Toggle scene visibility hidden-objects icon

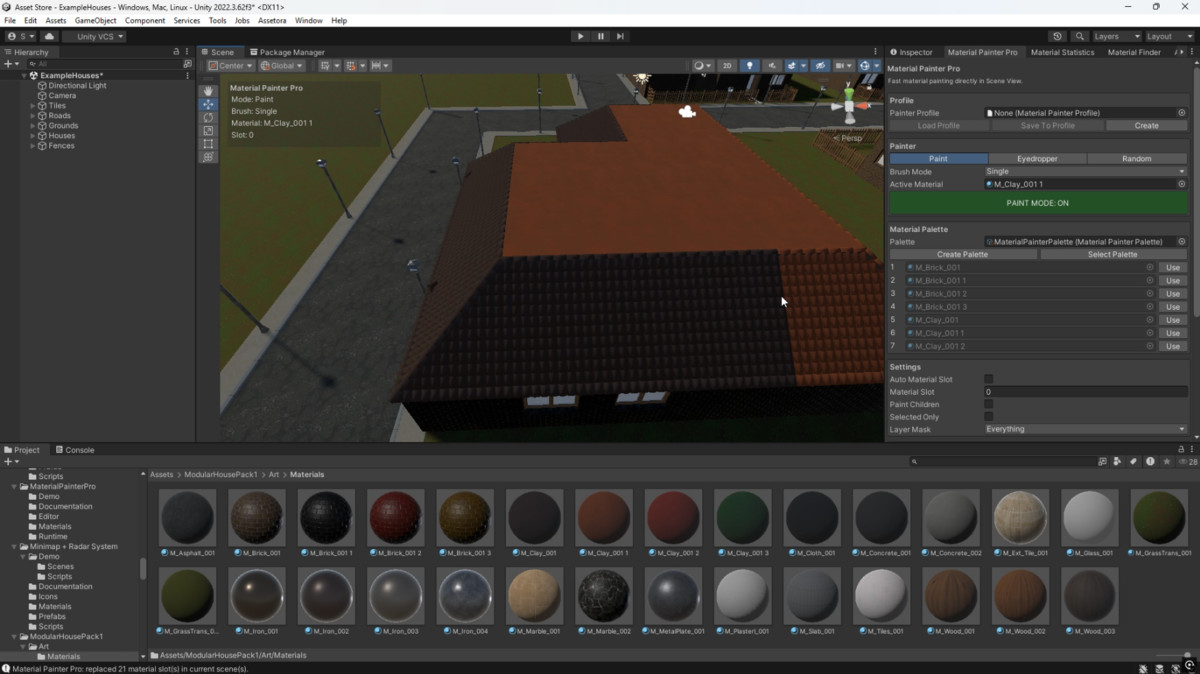pyautogui.click(x=820, y=66)
